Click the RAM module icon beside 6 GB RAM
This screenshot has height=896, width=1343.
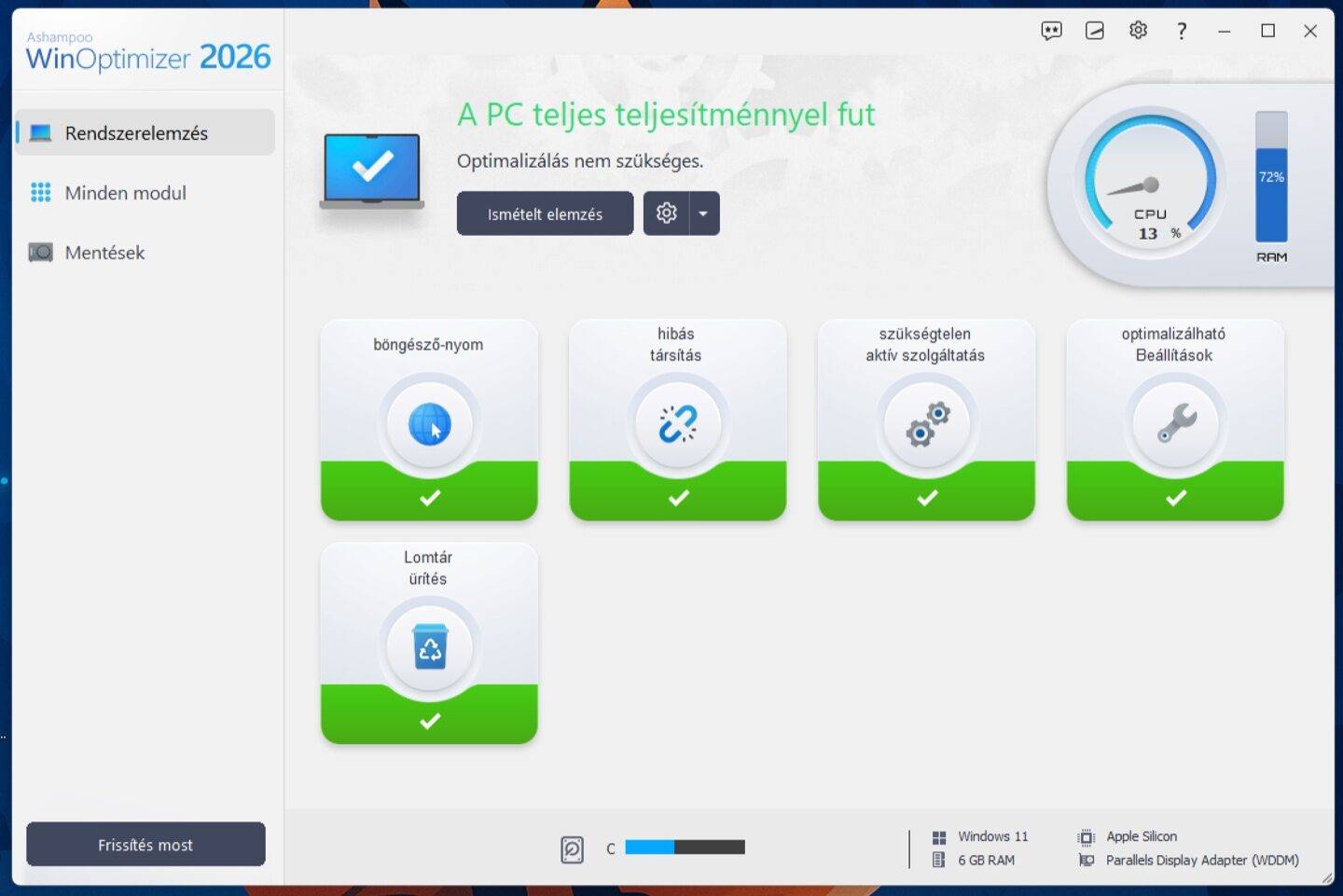(x=939, y=860)
